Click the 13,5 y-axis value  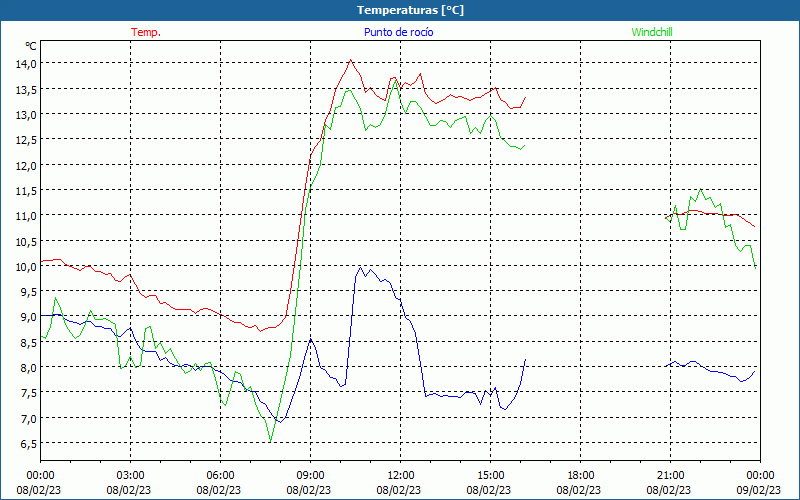(x=26, y=89)
